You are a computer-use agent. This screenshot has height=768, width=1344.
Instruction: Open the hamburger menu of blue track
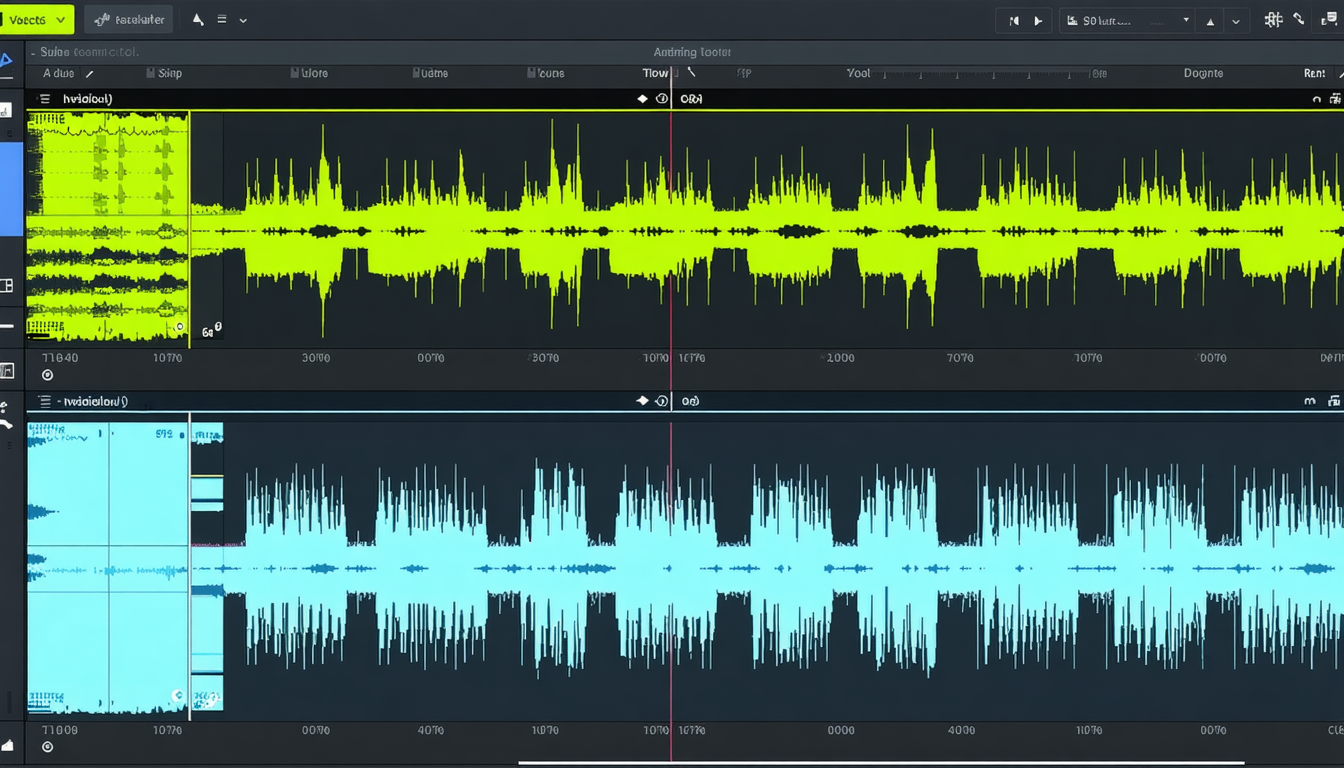[x=44, y=401]
